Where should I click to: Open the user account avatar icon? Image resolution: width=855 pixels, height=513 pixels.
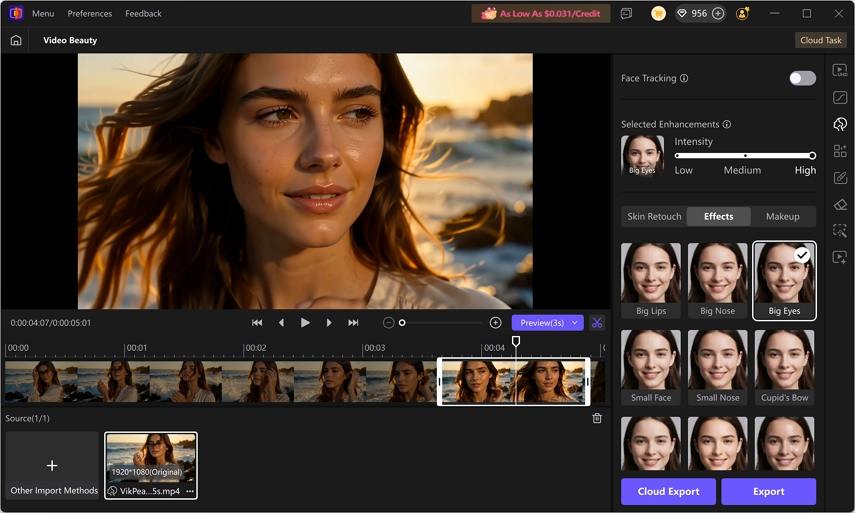[742, 14]
